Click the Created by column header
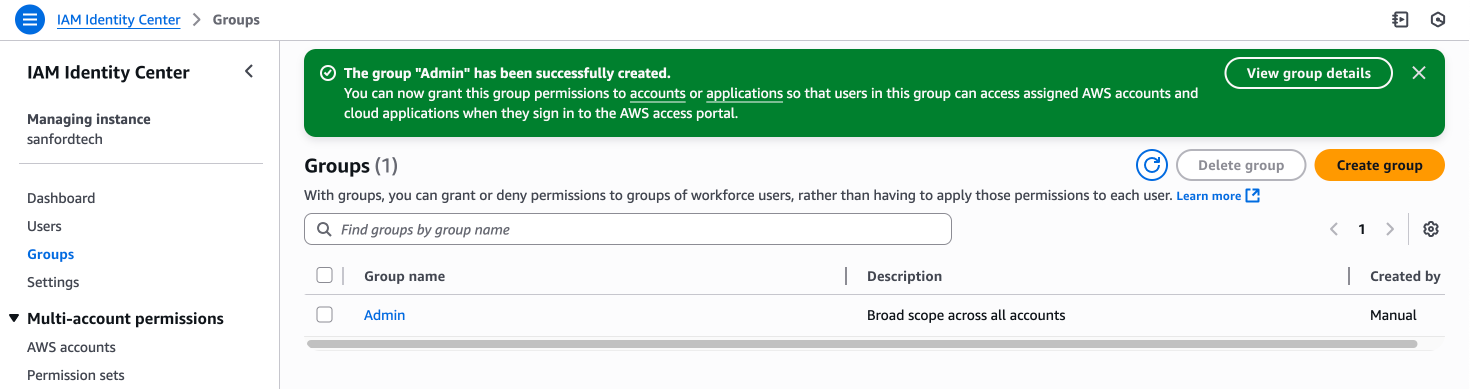 pyautogui.click(x=1405, y=276)
